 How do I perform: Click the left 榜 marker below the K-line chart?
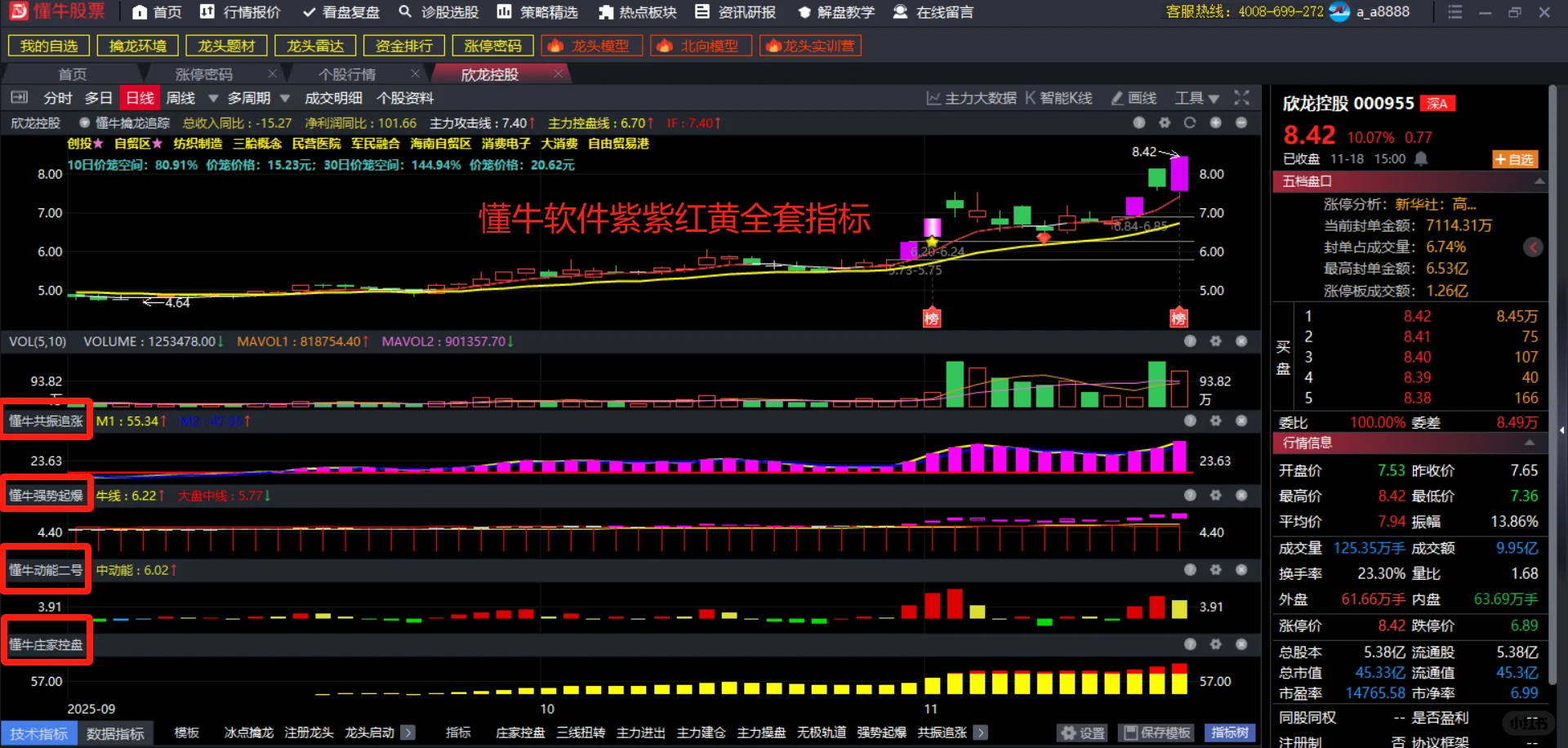[x=931, y=318]
